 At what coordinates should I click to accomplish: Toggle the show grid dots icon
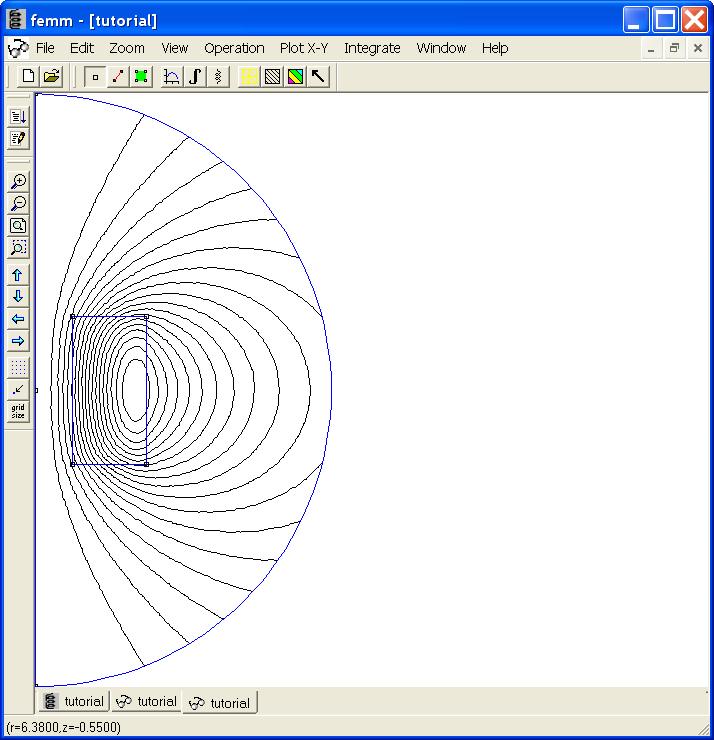(x=18, y=367)
